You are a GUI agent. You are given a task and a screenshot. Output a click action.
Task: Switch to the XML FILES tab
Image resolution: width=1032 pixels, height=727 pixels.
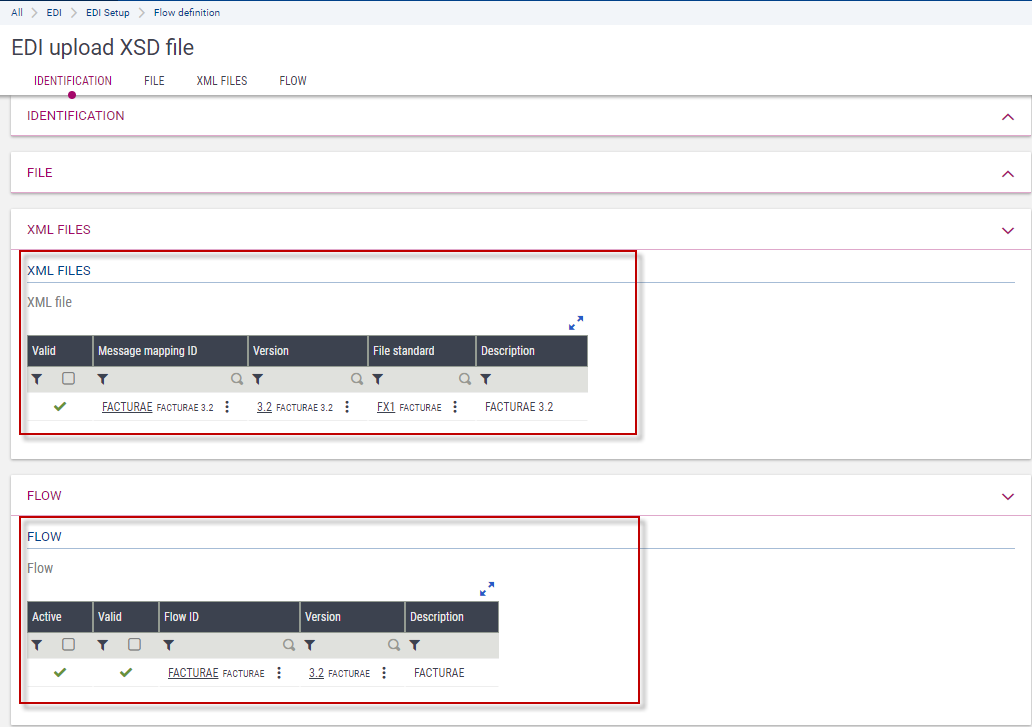222,81
